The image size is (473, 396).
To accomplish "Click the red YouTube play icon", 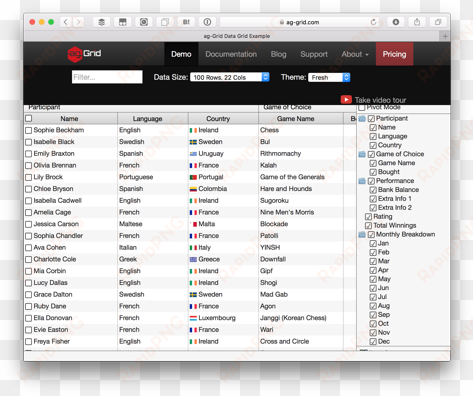I will (x=346, y=99).
